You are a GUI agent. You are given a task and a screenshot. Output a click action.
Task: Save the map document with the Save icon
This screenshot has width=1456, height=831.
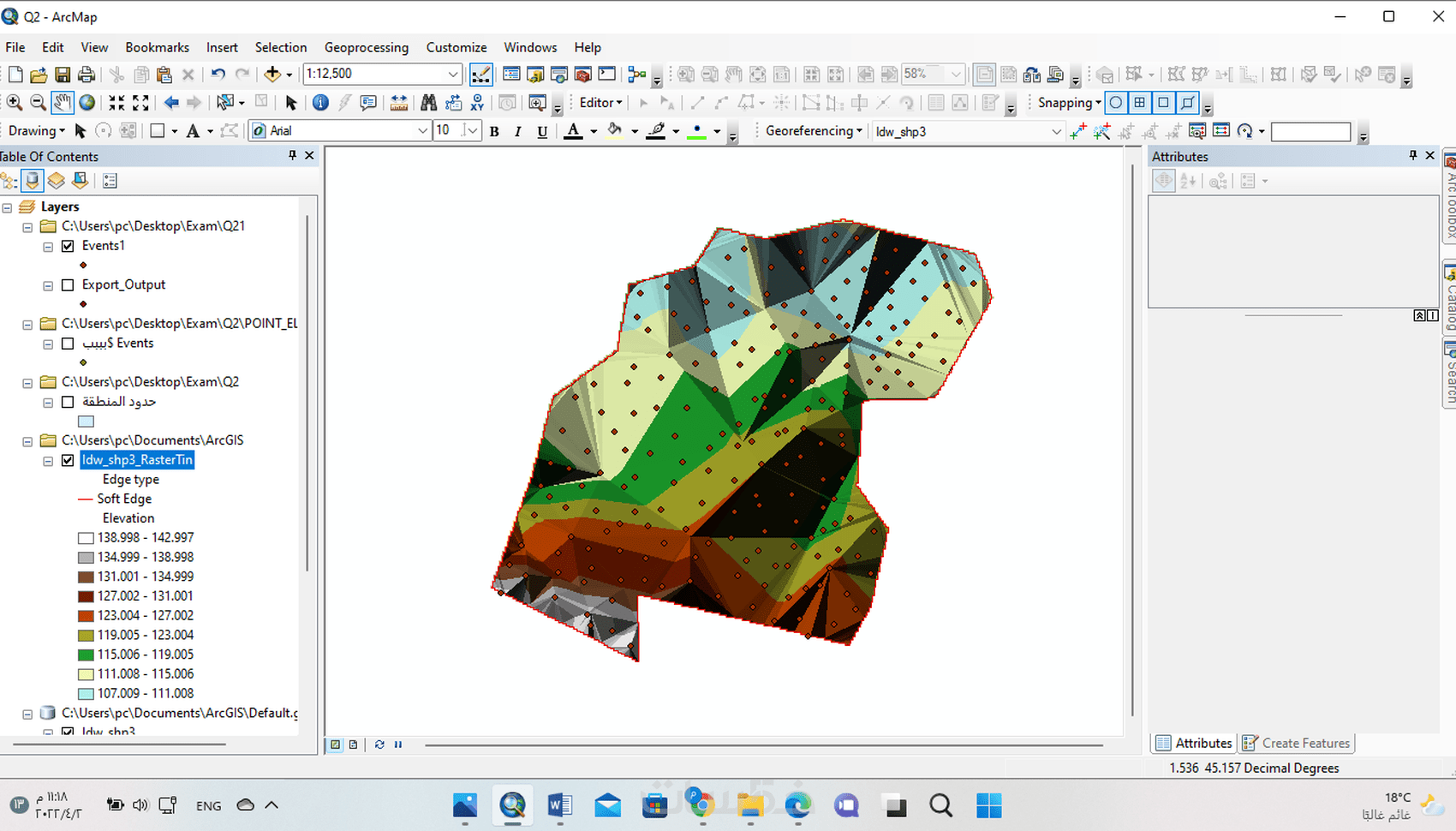(63, 75)
